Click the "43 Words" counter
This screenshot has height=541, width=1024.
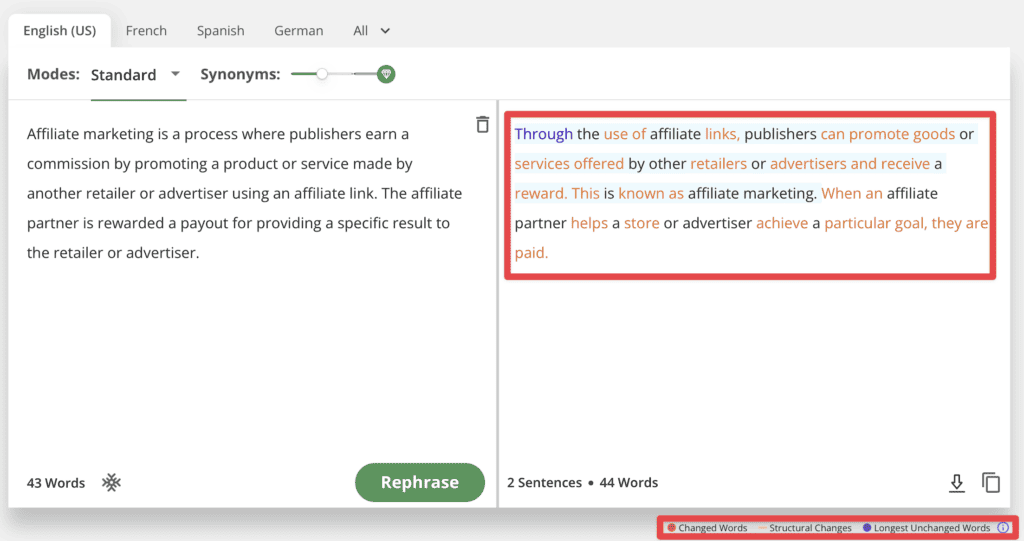(x=56, y=483)
